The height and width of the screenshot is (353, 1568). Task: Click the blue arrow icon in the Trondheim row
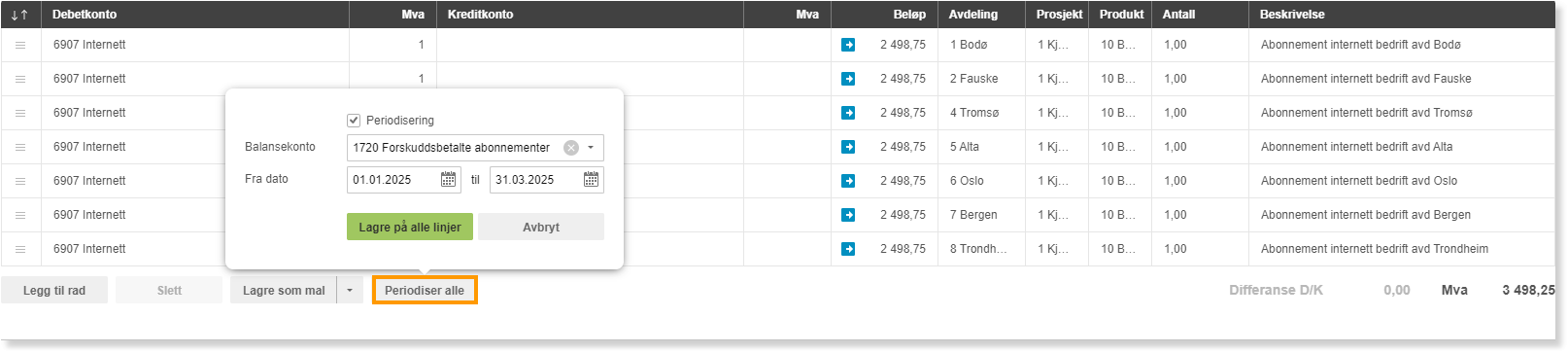pos(848,249)
